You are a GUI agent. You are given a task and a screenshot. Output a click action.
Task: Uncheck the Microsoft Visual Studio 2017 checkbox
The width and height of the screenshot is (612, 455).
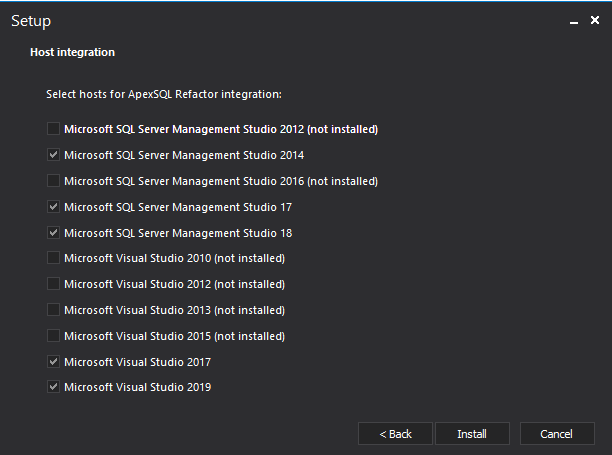53,362
